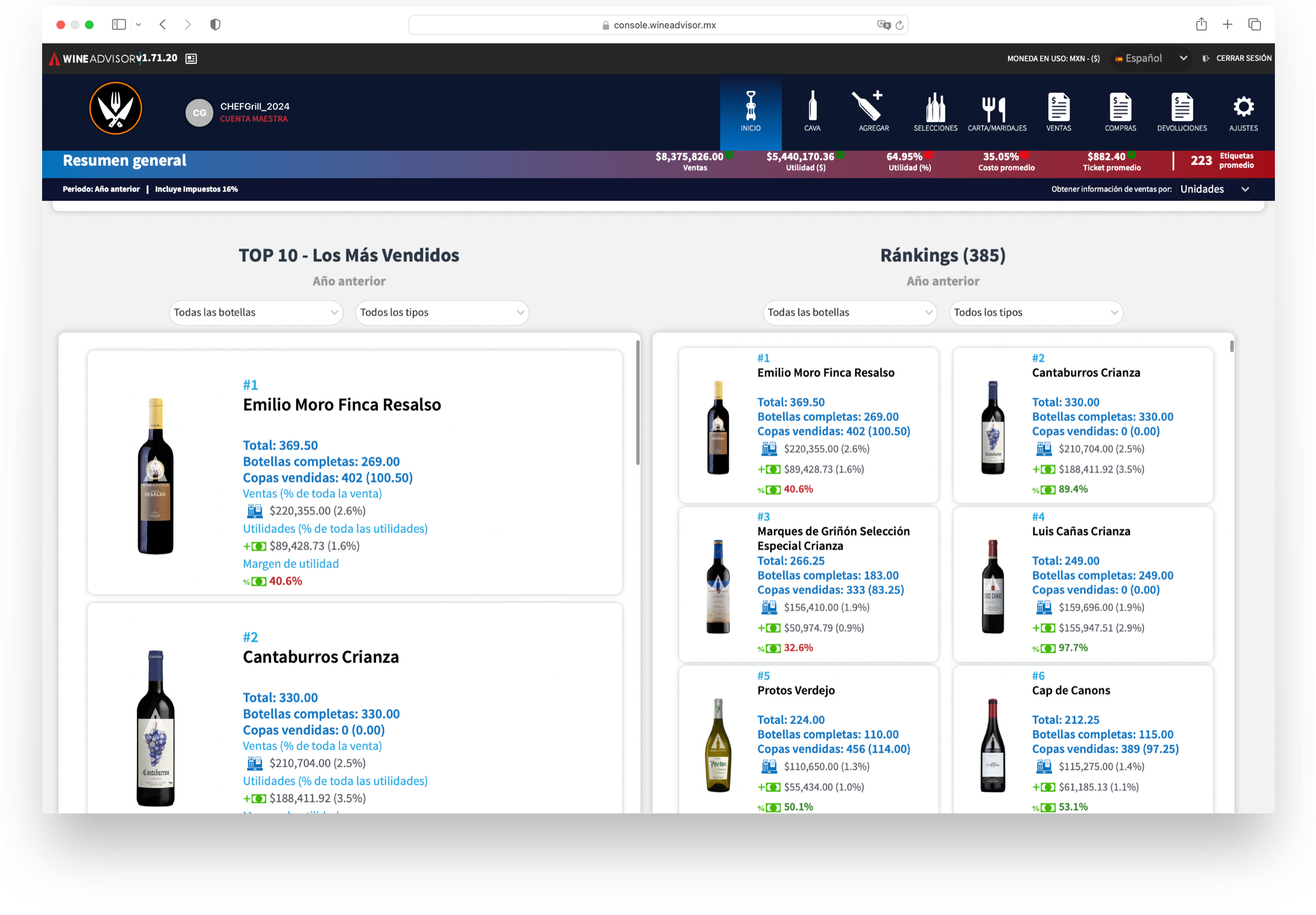The width and height of the screenshot is (1316, 915).
Task: Click Cantaburros bottle image in Top 10
Action: 155,728
